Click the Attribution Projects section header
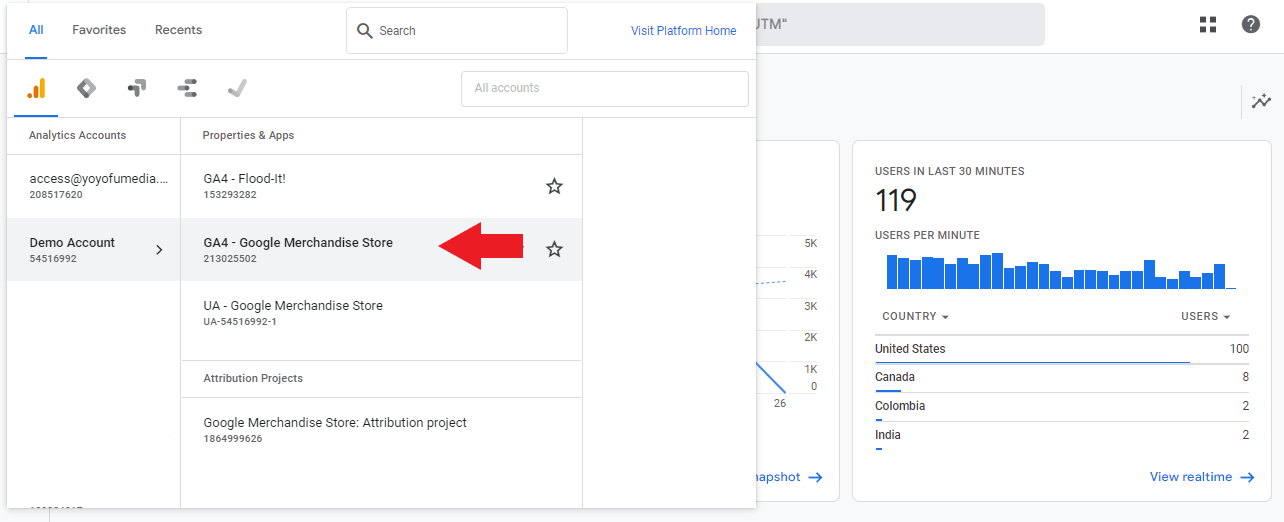This screenshot has width=1284, height=522. (x=253, y=378)
